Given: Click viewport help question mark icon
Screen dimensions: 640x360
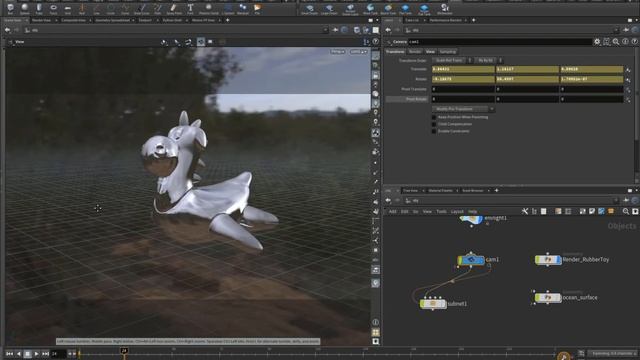Looking at the screenshot, I should pos(376,42).
